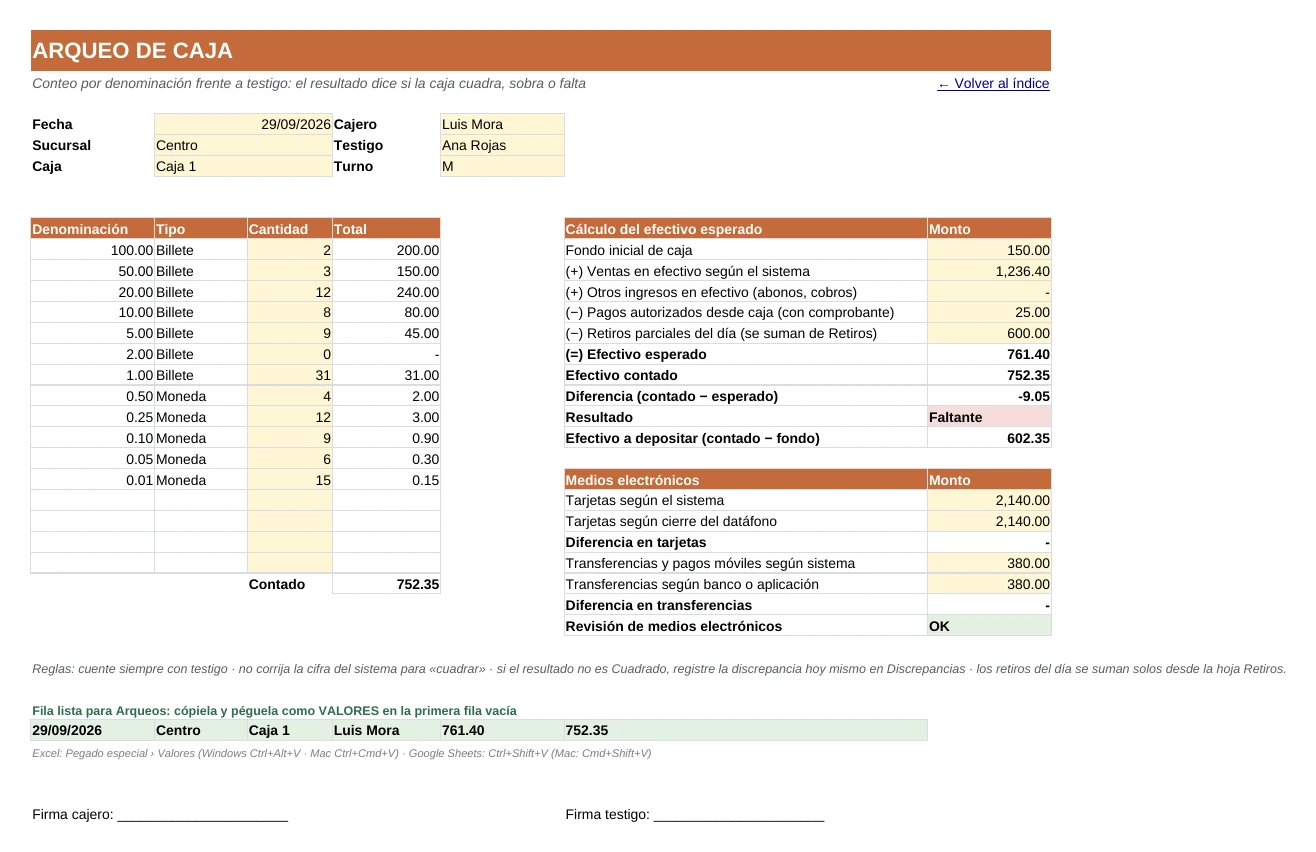Viewport: 1316px width, 852px height.
Task: Select the Caja input cell 'Caja 1'
Action: tap(243, 166)
